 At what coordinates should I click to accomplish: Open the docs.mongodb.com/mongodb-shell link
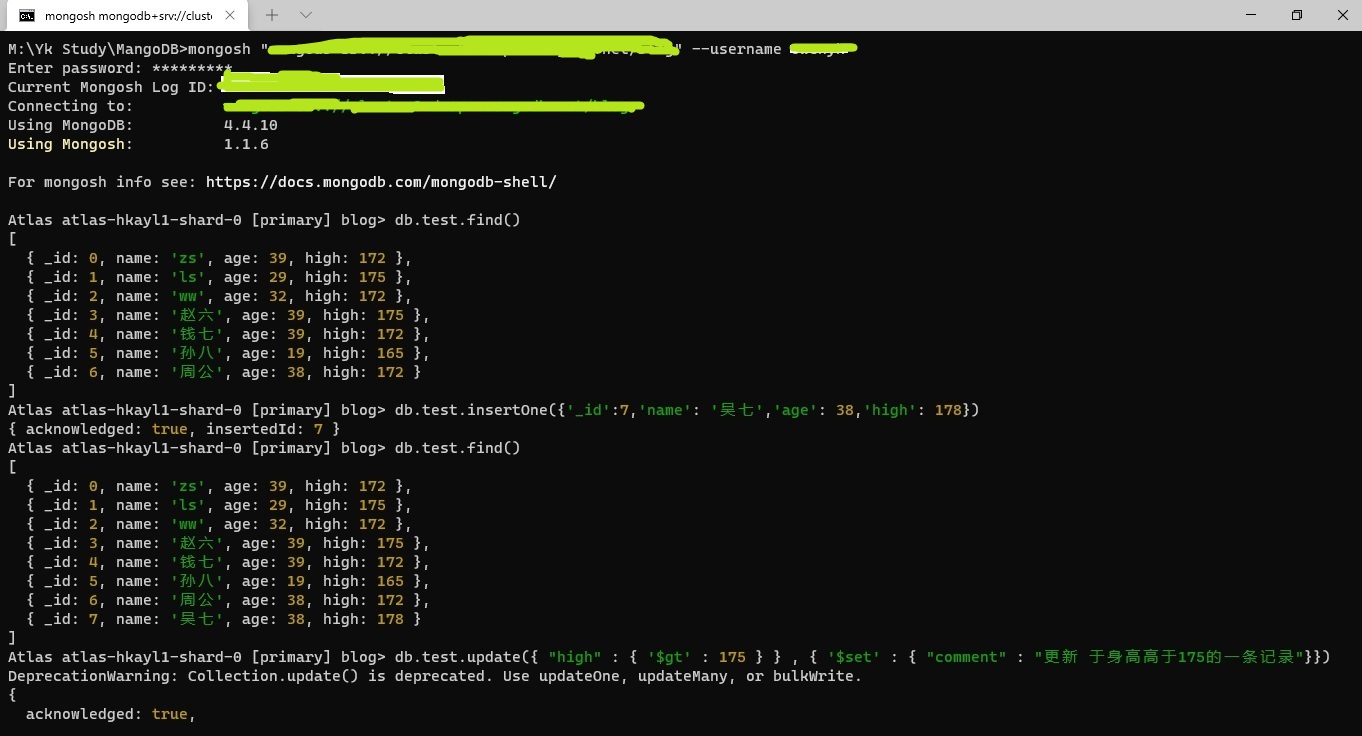coord(381,182)
